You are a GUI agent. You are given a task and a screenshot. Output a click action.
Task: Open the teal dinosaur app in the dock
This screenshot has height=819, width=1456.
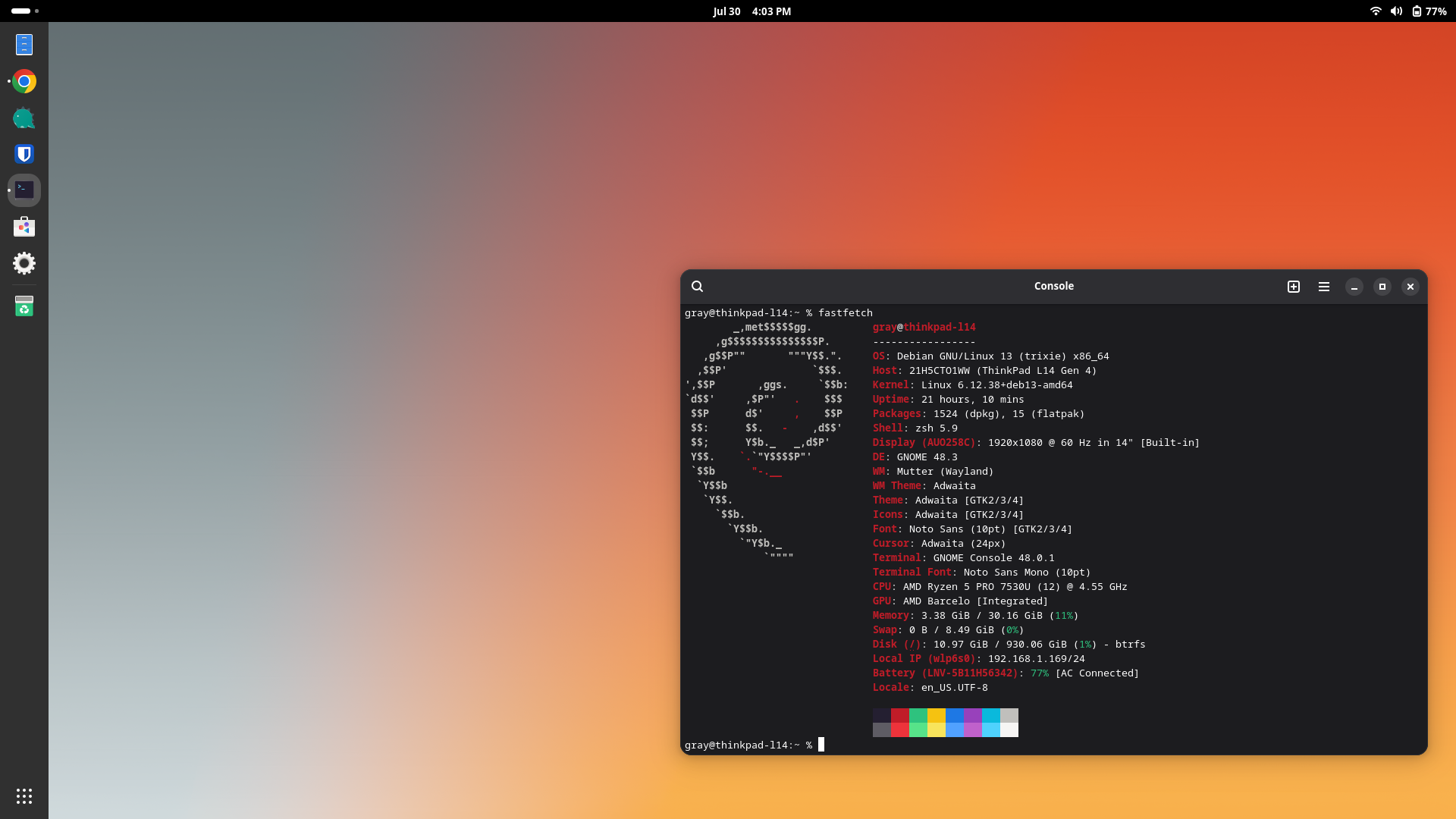(24, 118)
